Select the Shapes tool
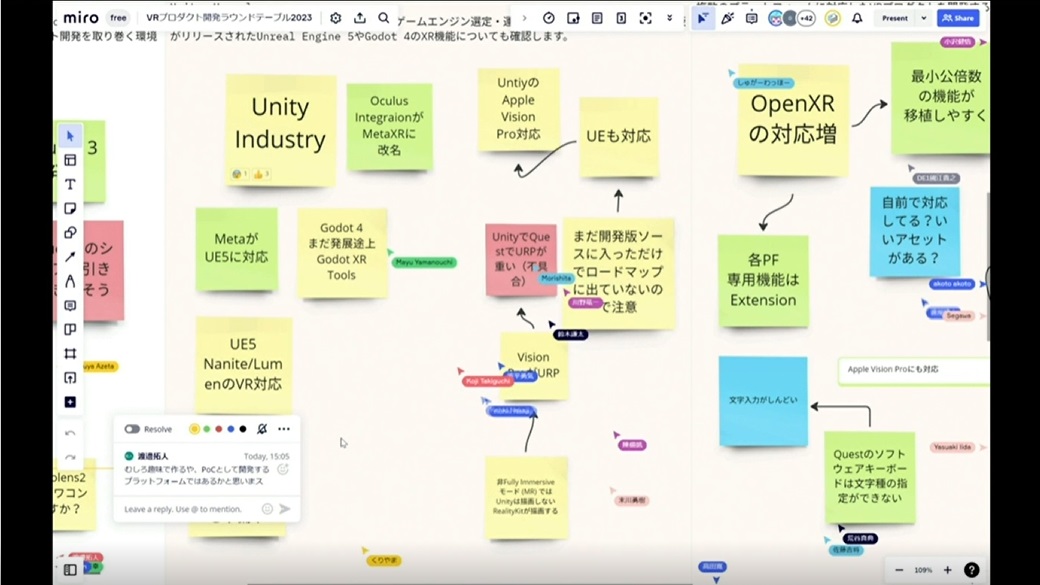This screenshot has width=1040, height=585. click(x=70, y=233)
